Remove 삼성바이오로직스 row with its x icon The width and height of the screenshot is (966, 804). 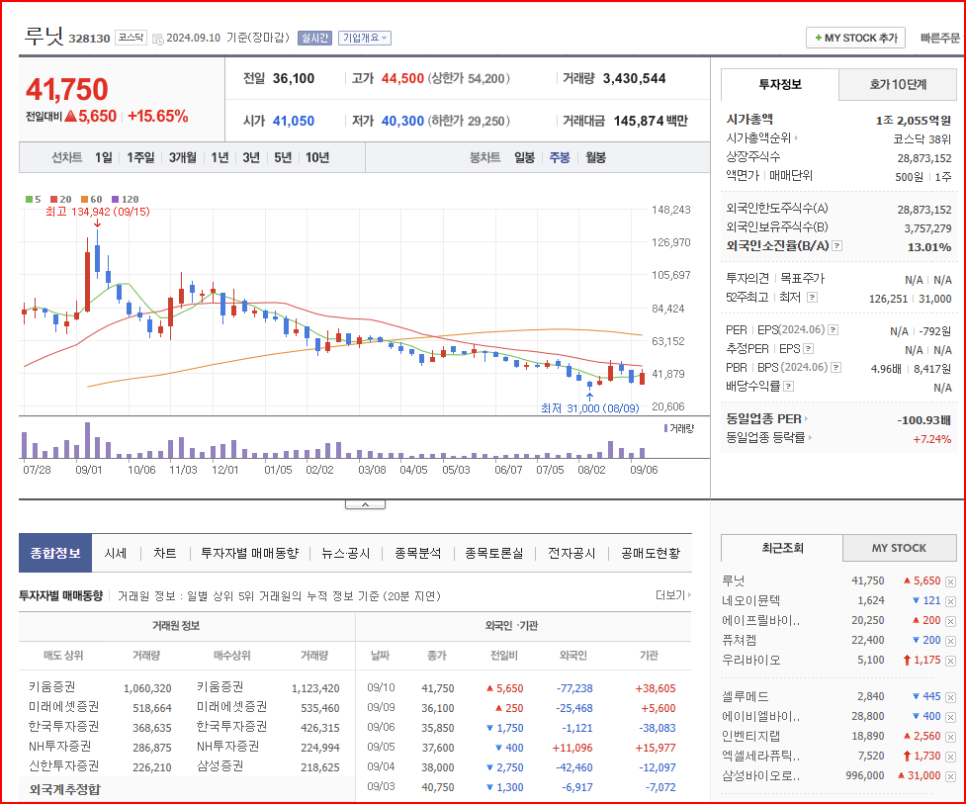951,776
